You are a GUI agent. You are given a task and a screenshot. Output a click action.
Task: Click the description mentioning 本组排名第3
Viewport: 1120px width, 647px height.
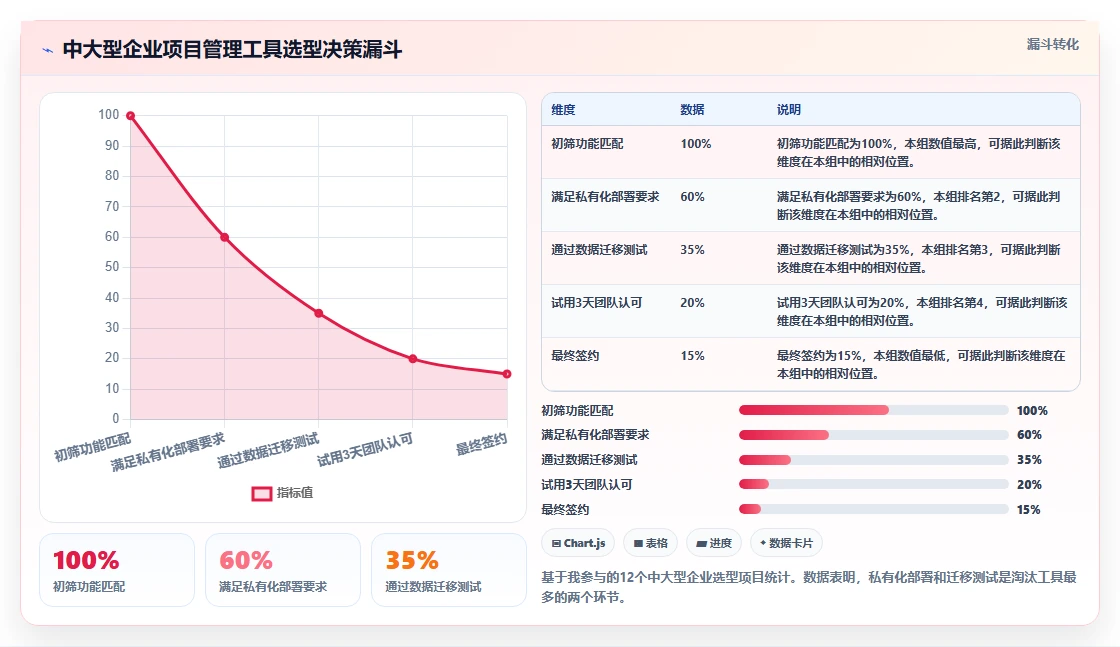coord(919,259)
